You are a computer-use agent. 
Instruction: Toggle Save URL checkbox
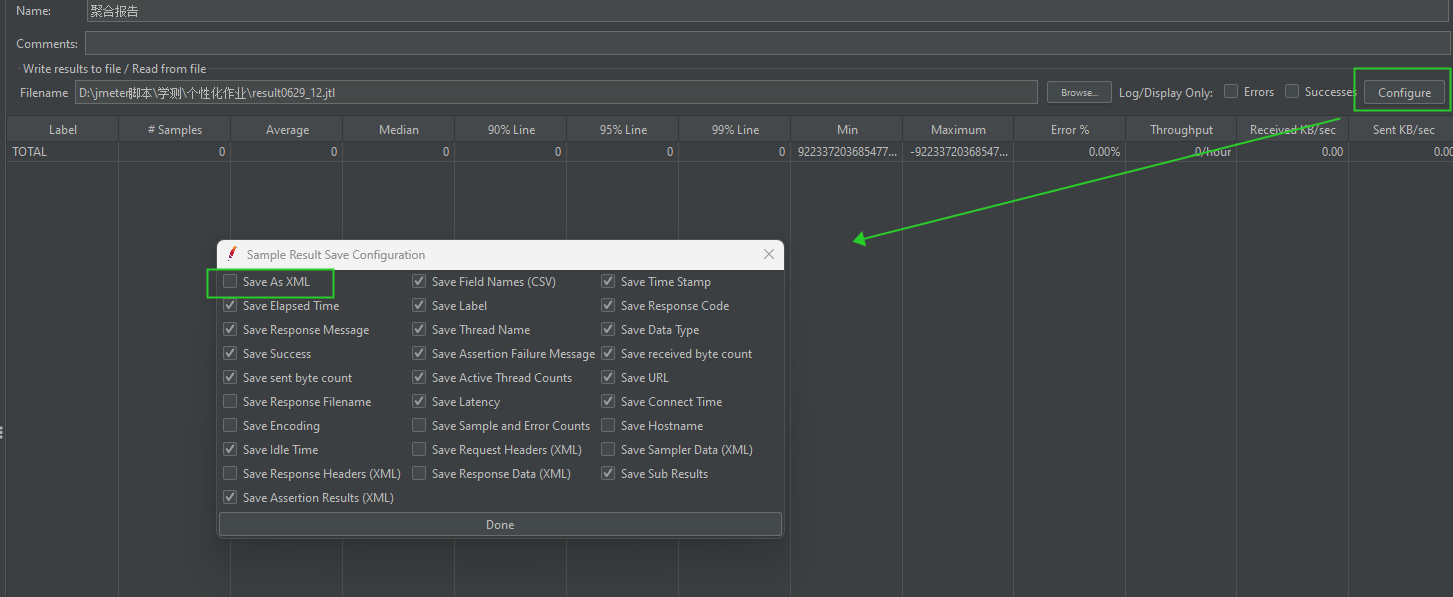click(x=609, y=378)
